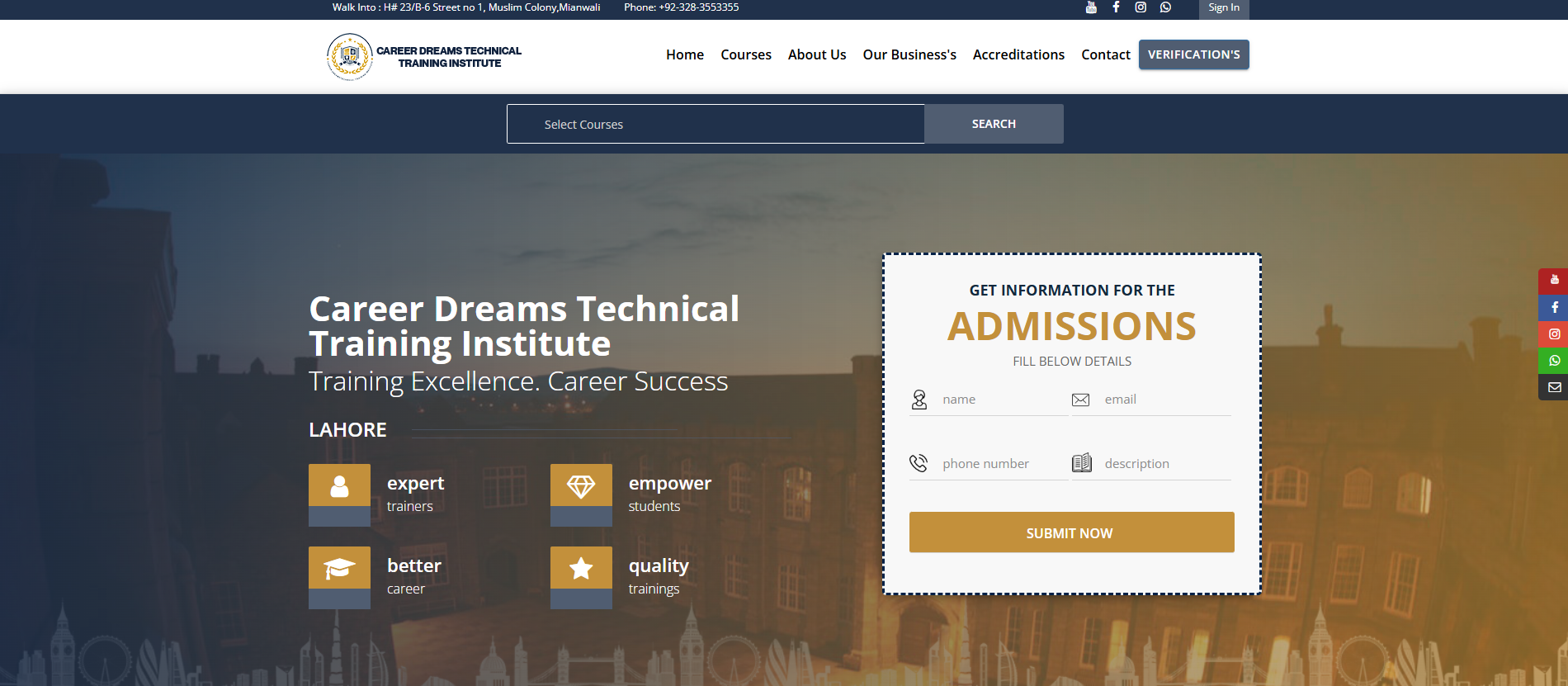1568x686 pixels.
Task: Open the About Us menu item
Action: click(817, 54)
